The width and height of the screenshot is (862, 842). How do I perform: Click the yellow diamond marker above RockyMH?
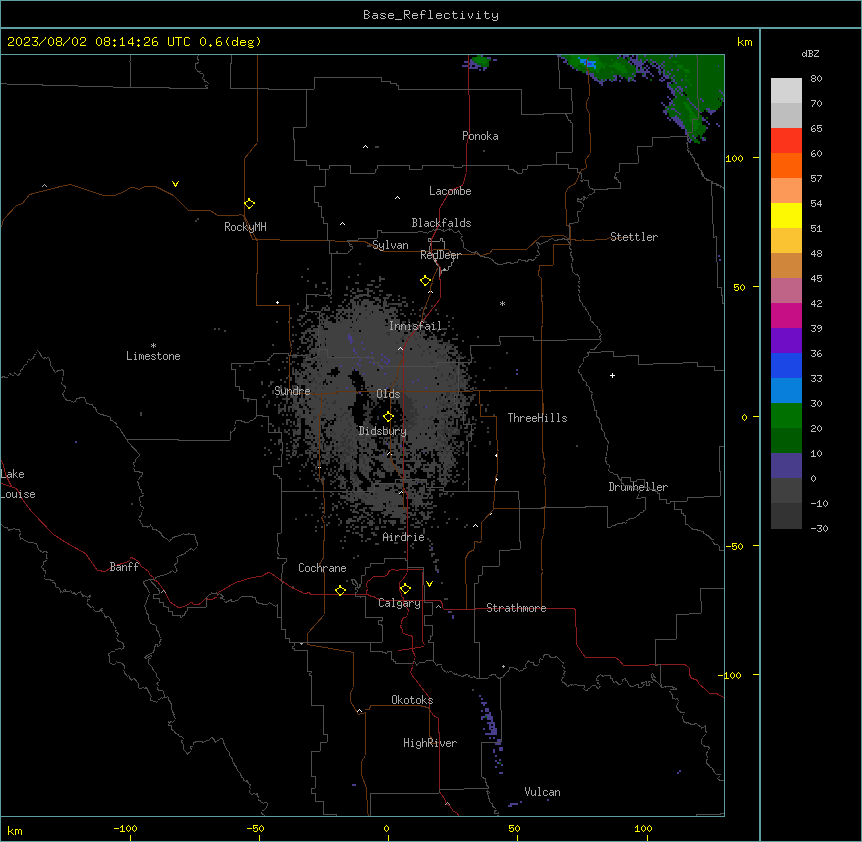(x=249, y=204)
